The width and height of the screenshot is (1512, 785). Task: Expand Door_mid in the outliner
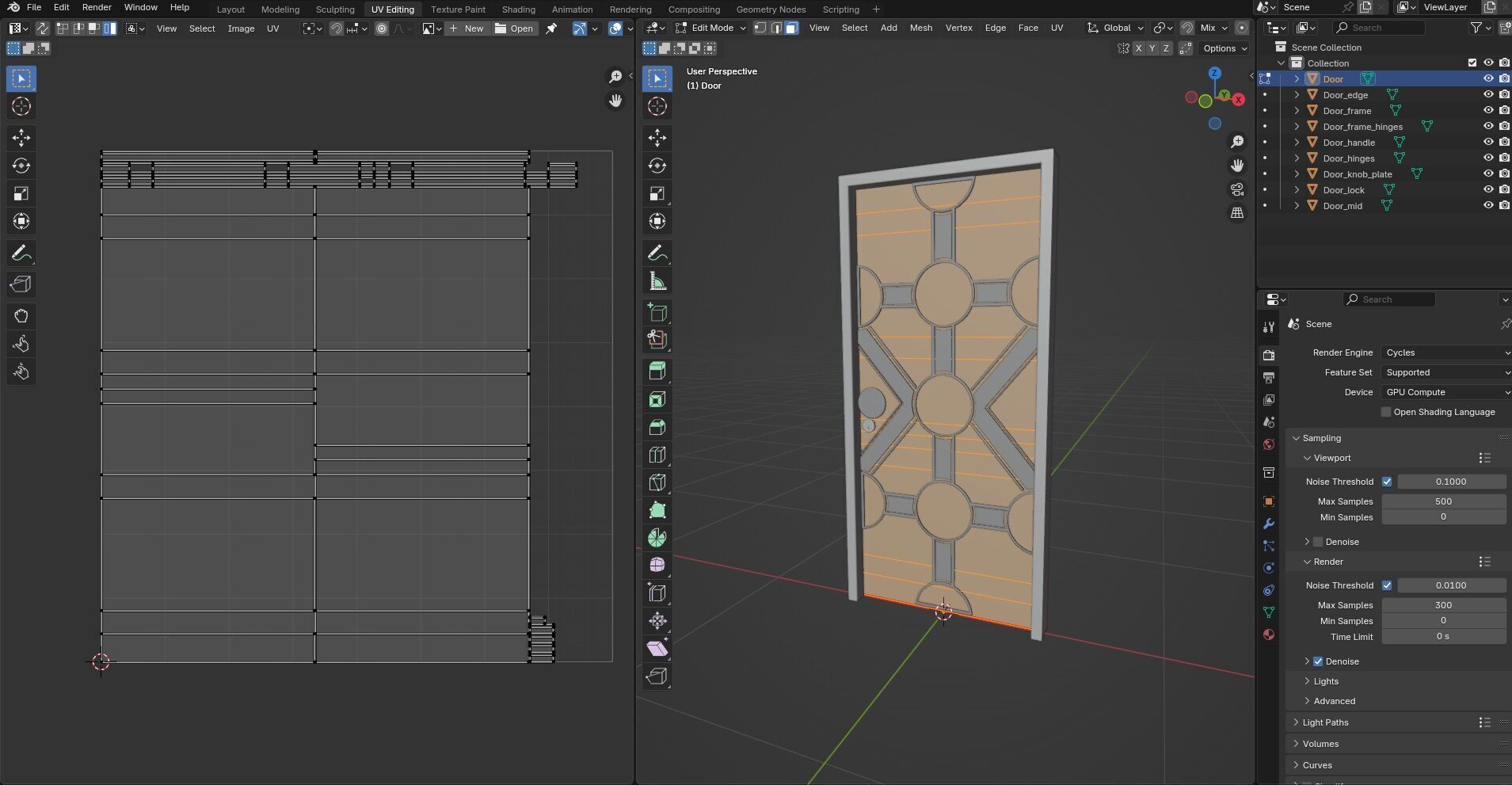1297,206
